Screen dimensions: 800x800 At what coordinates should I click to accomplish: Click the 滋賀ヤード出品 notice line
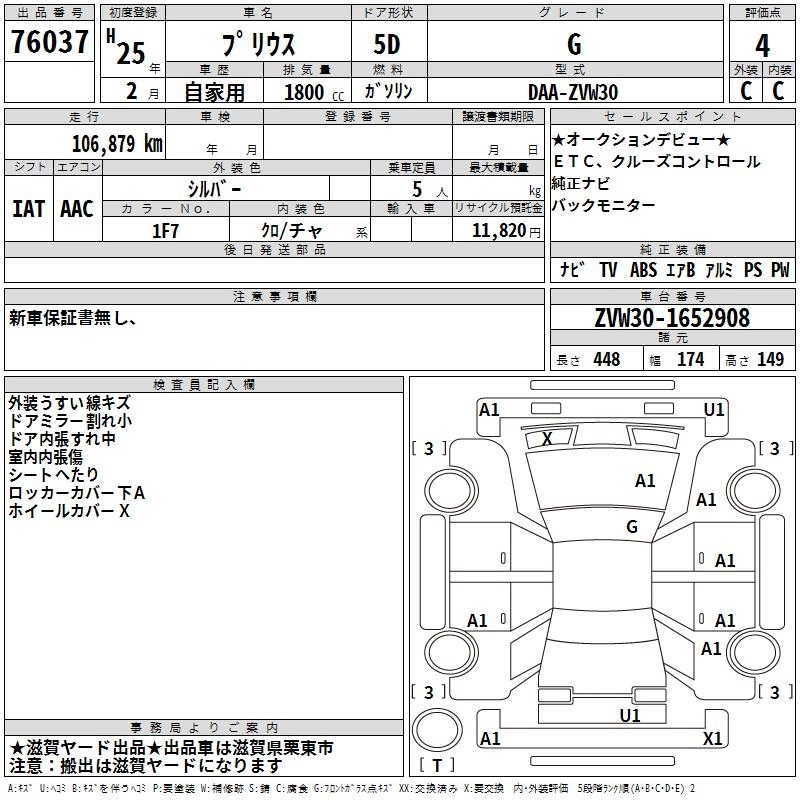click(171, 748)
